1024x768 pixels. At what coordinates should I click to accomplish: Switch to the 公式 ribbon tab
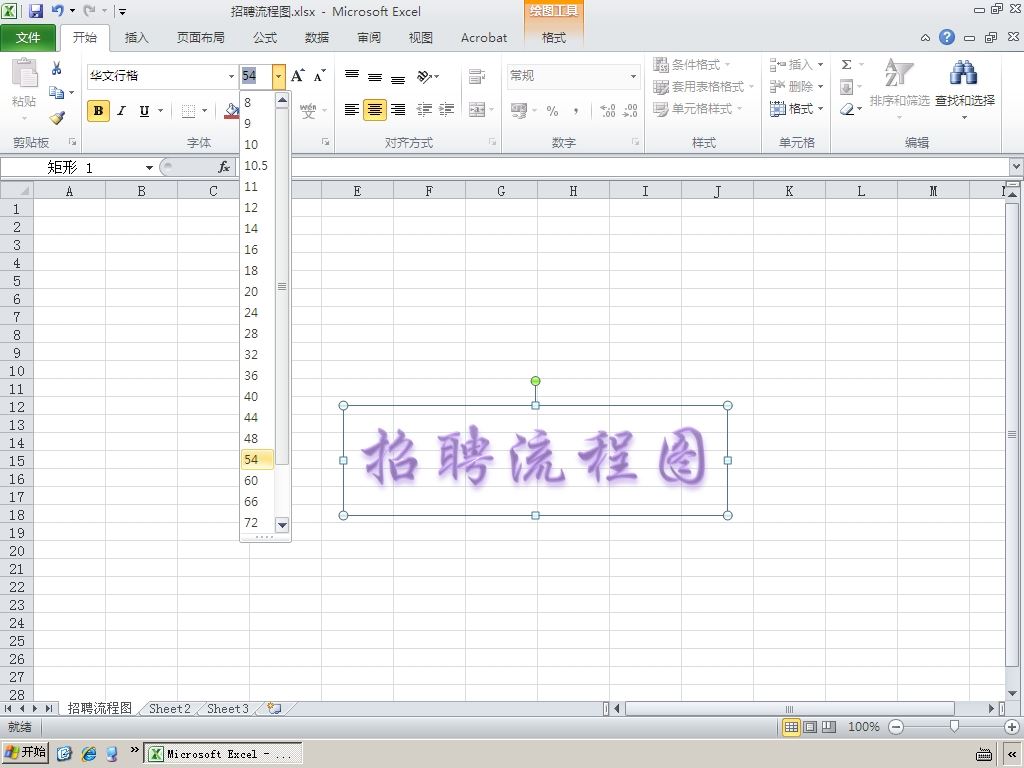pyautogui.click(x=264, y=37)
